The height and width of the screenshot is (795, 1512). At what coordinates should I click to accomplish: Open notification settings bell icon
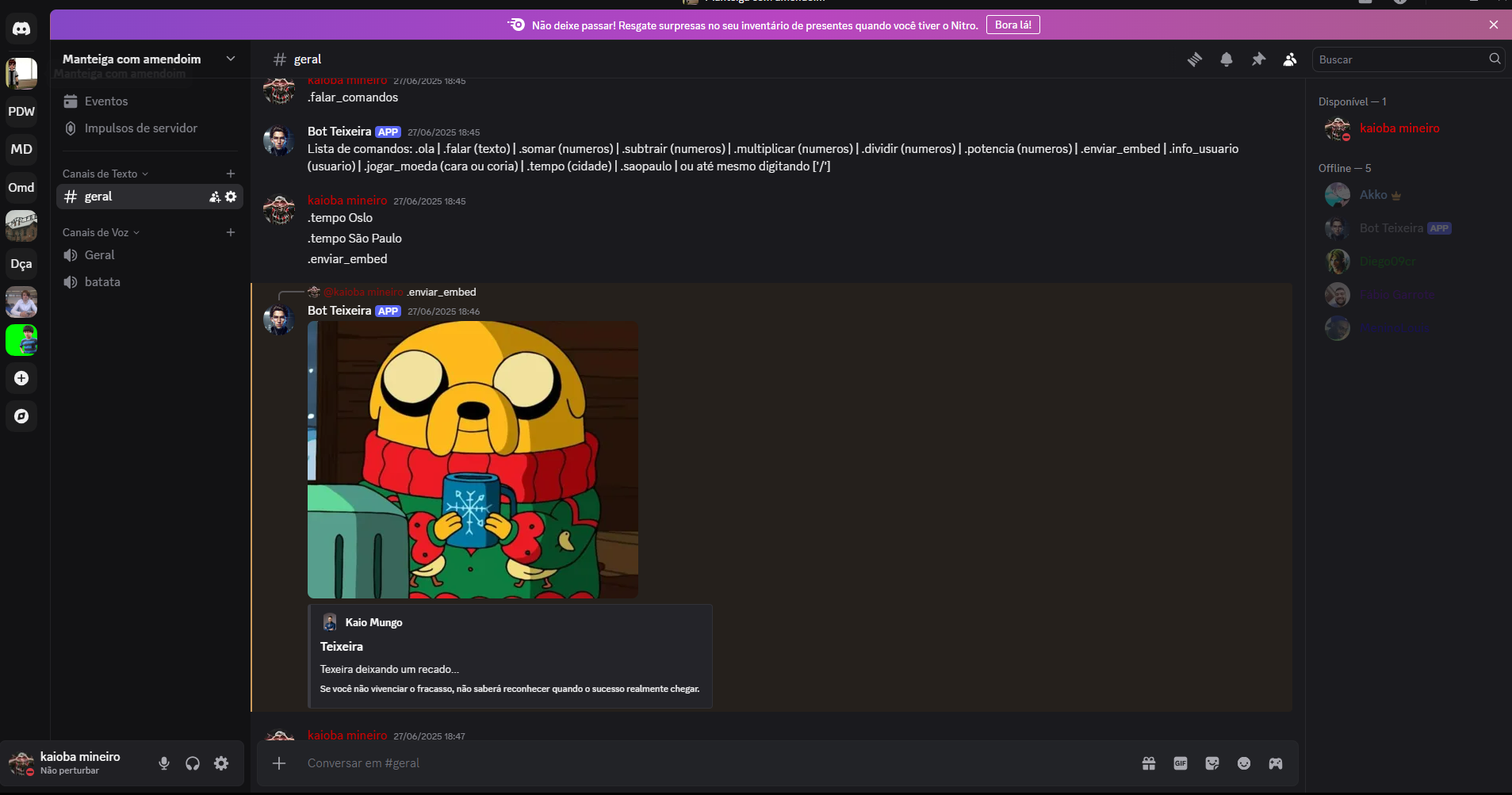[x=1227, y=59]
